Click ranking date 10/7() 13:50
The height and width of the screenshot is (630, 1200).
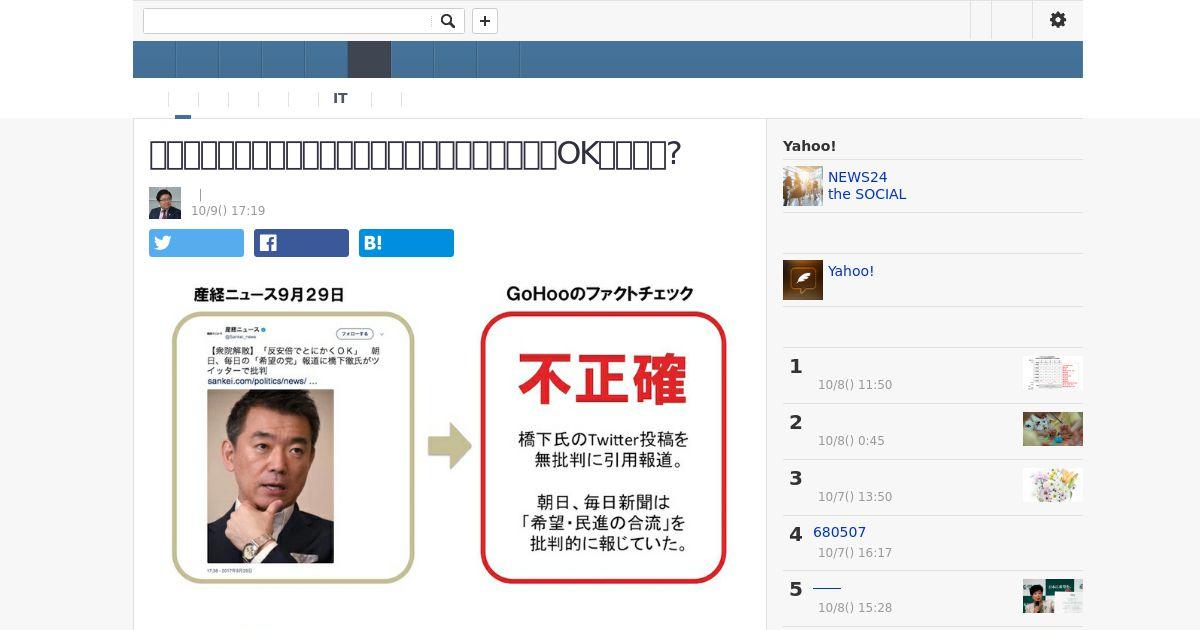[x=855, y=497]
